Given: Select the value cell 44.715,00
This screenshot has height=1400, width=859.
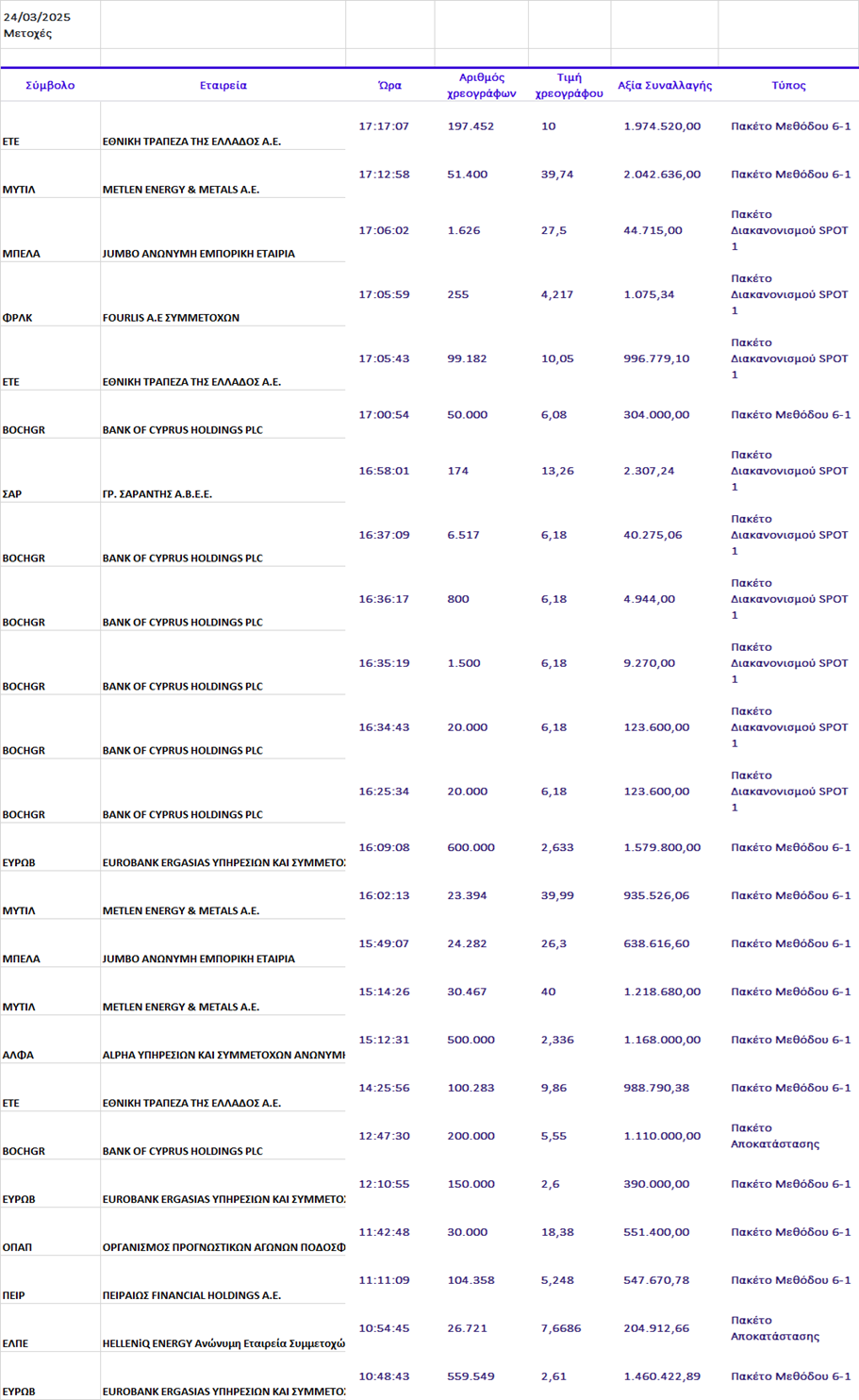Looking at the screenshot, I should coord(653,230).
